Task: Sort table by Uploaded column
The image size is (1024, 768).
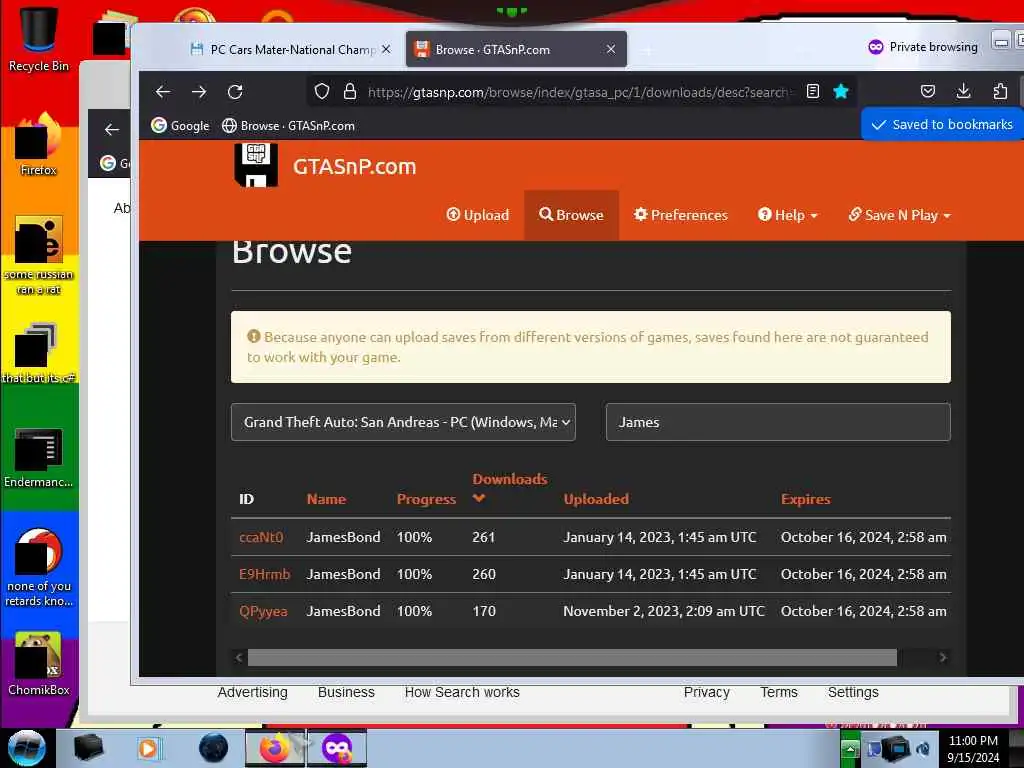Action: coord(596,499)
